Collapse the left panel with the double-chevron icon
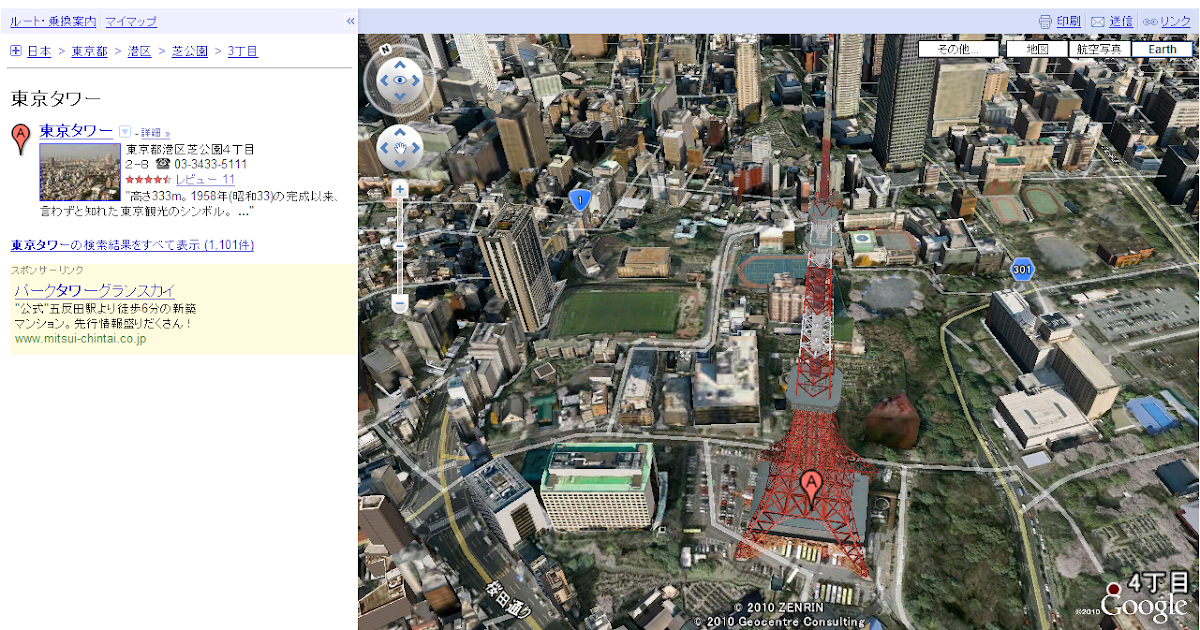This screenshot has width=1200, height=630. coord(350,20)
